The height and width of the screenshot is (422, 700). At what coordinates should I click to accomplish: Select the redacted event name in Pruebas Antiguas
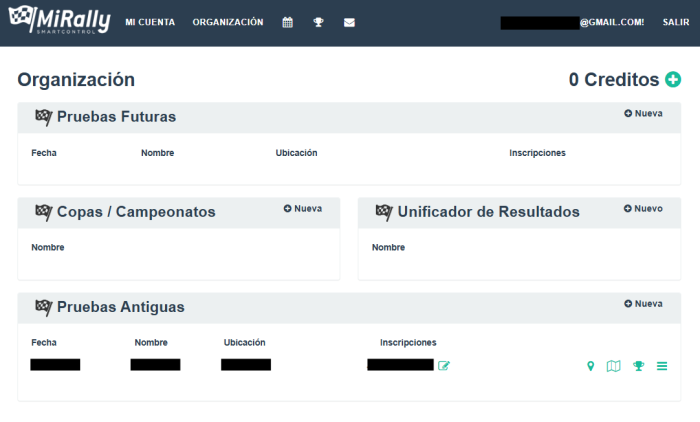pos(155,365)
